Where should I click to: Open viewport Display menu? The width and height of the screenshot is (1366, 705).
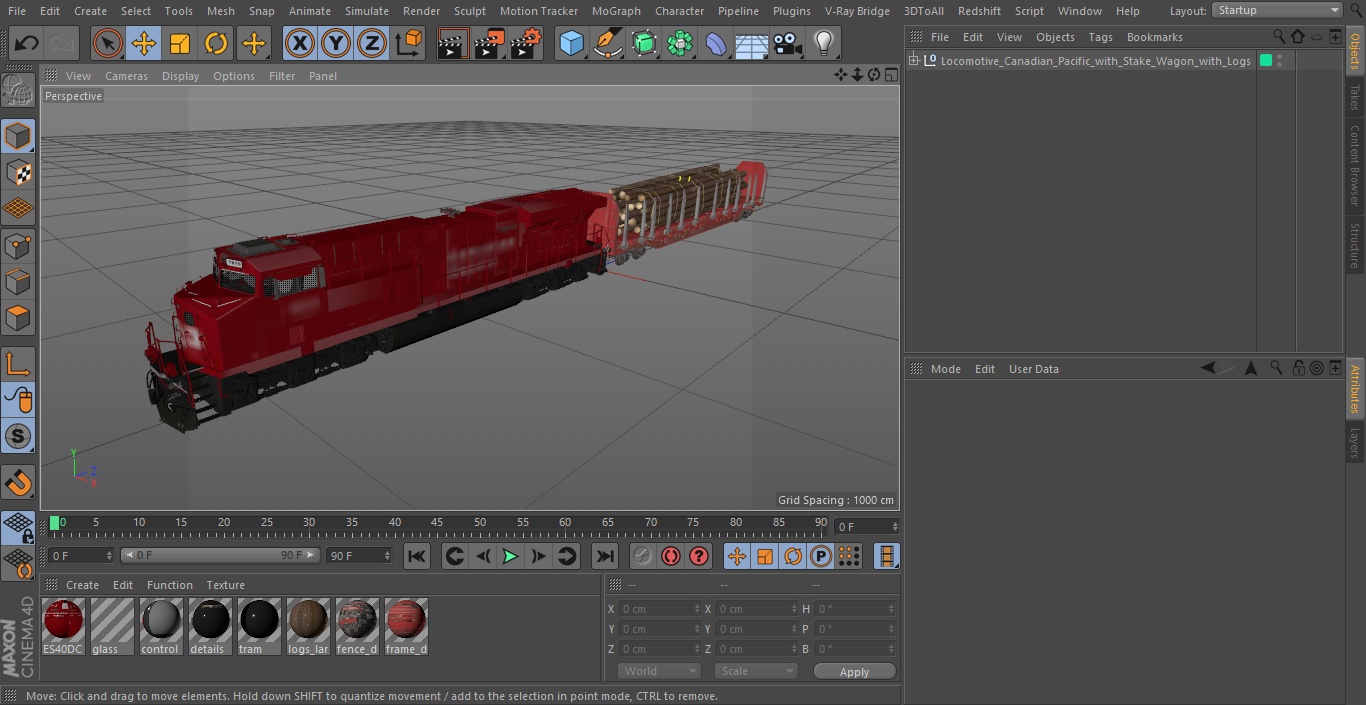click(180, 76)
